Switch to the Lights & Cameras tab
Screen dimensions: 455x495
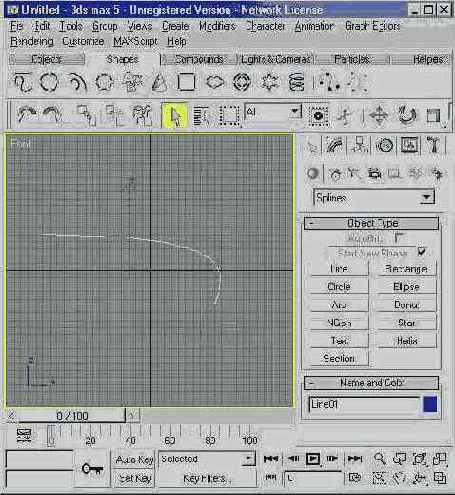[275, 59]
